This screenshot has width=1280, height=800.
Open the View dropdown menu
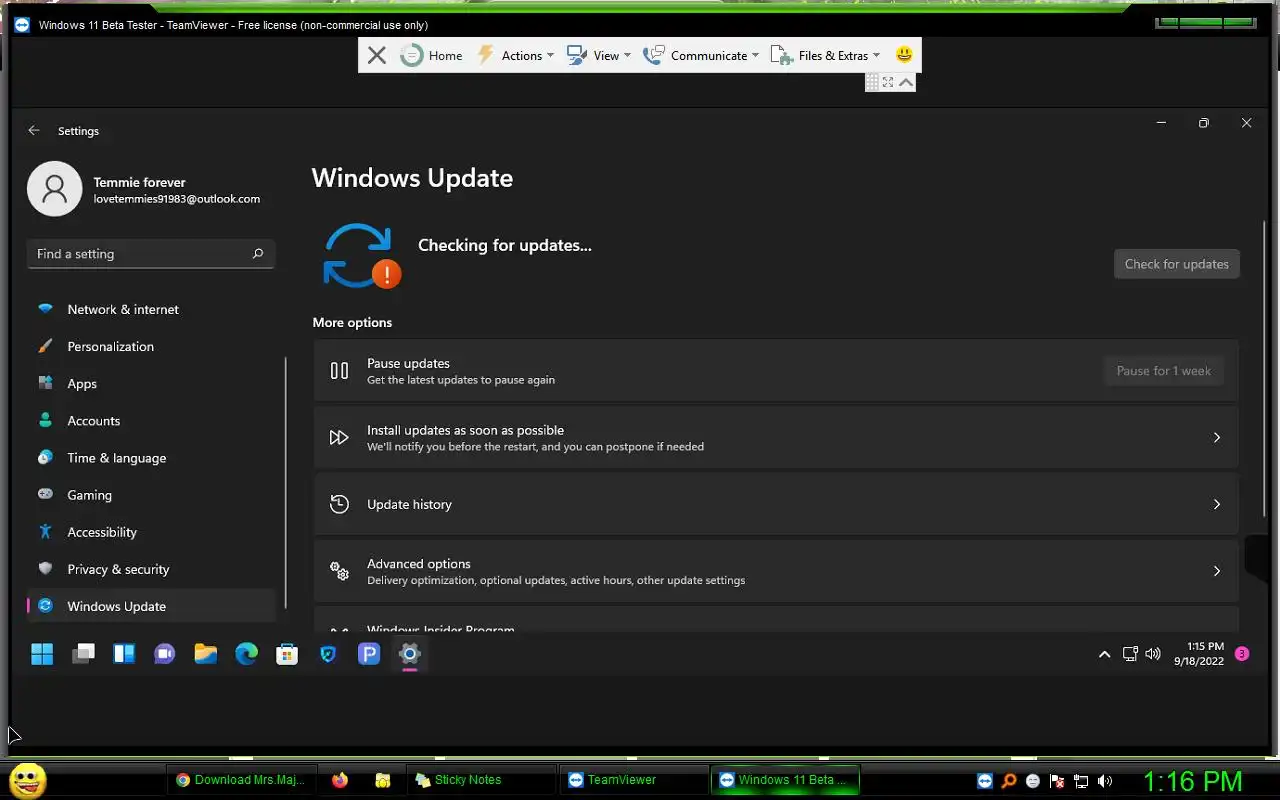(x=599, y=56)
